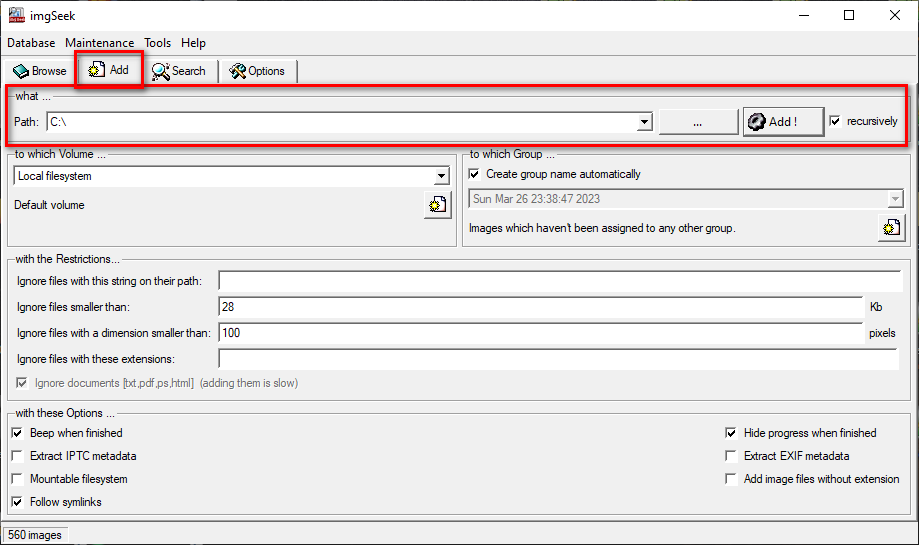
Task: Open the Options tab
Action: click(x=257, y=71)
